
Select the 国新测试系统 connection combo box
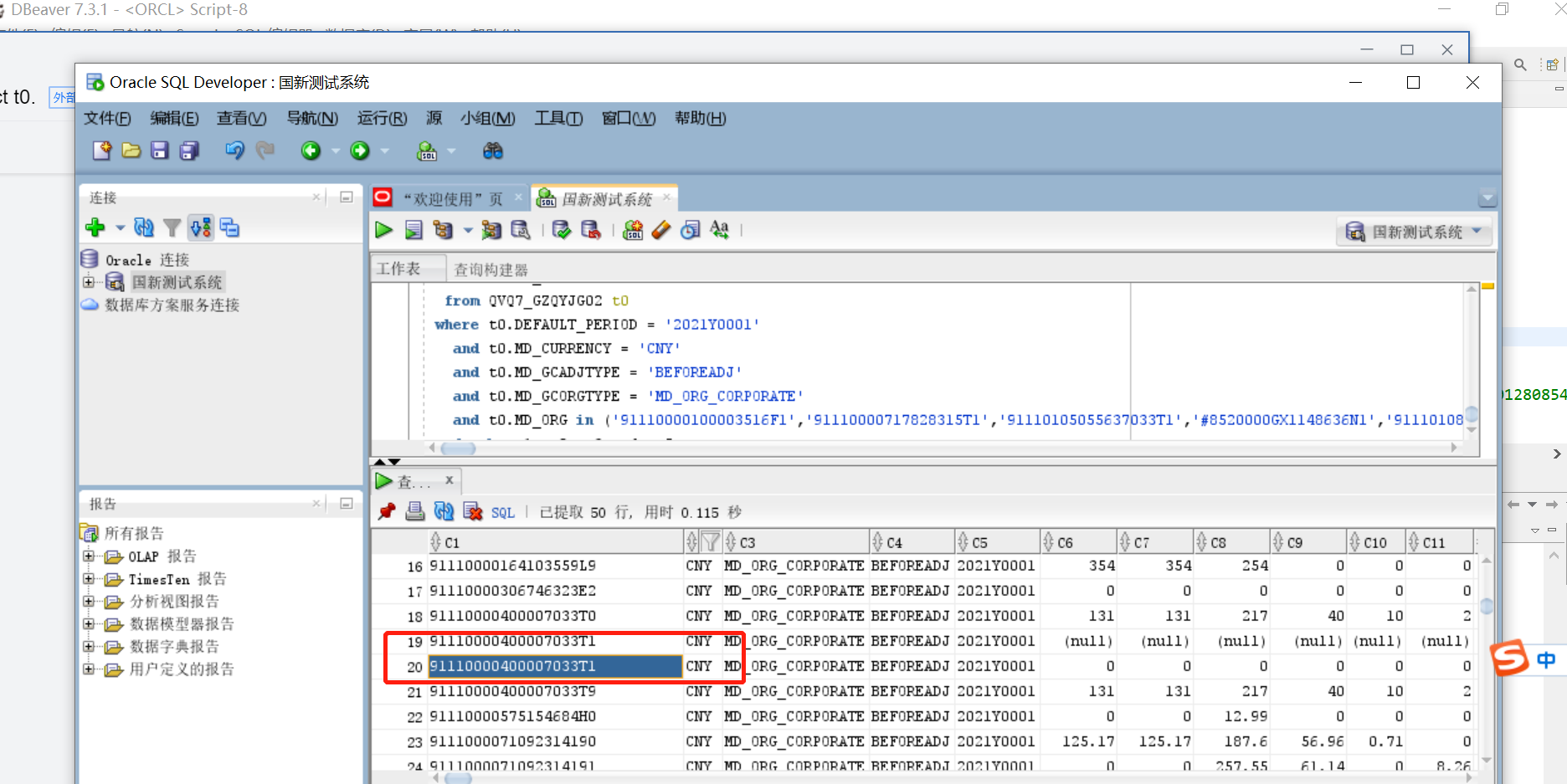(x=1415, y=232)
